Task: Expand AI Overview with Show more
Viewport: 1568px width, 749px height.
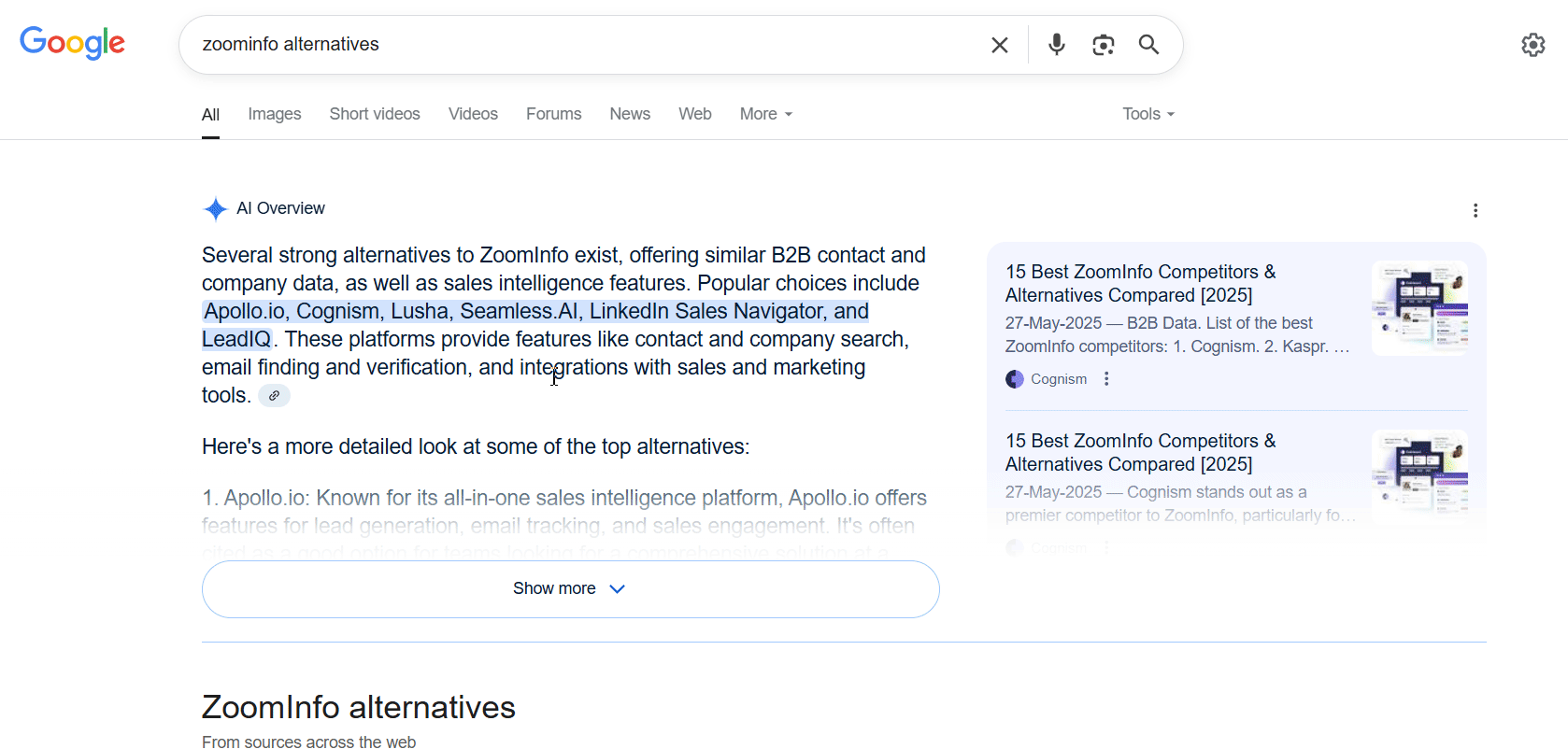Action: click(570, 589)
